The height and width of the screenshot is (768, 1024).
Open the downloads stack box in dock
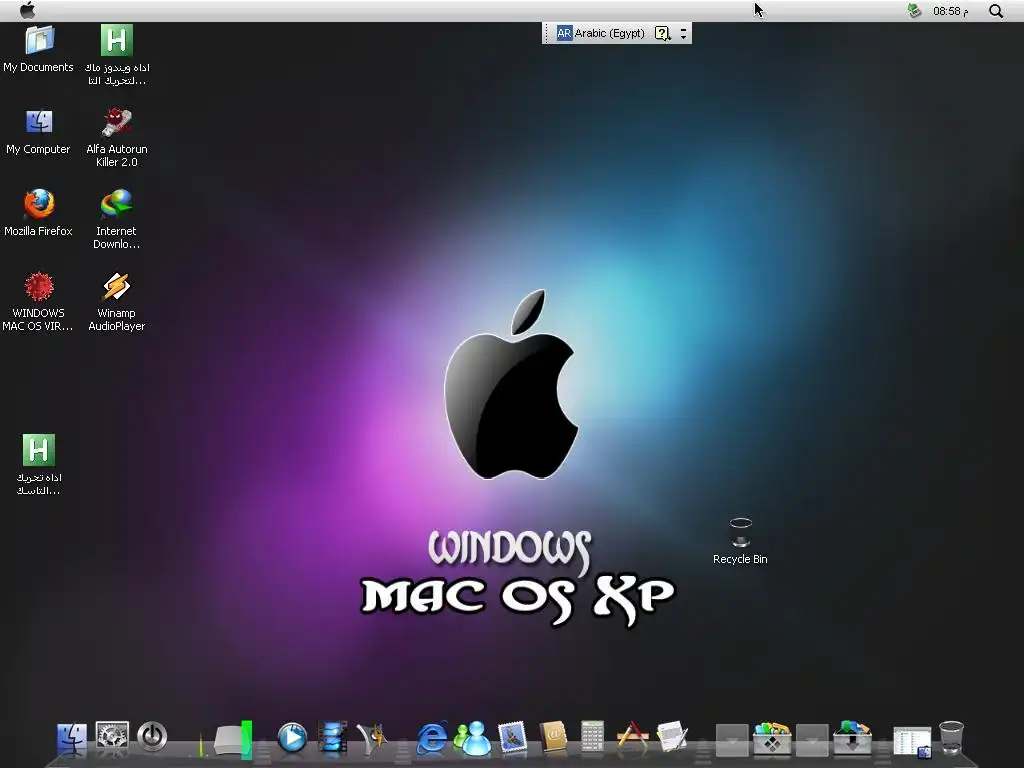(852, 739)
